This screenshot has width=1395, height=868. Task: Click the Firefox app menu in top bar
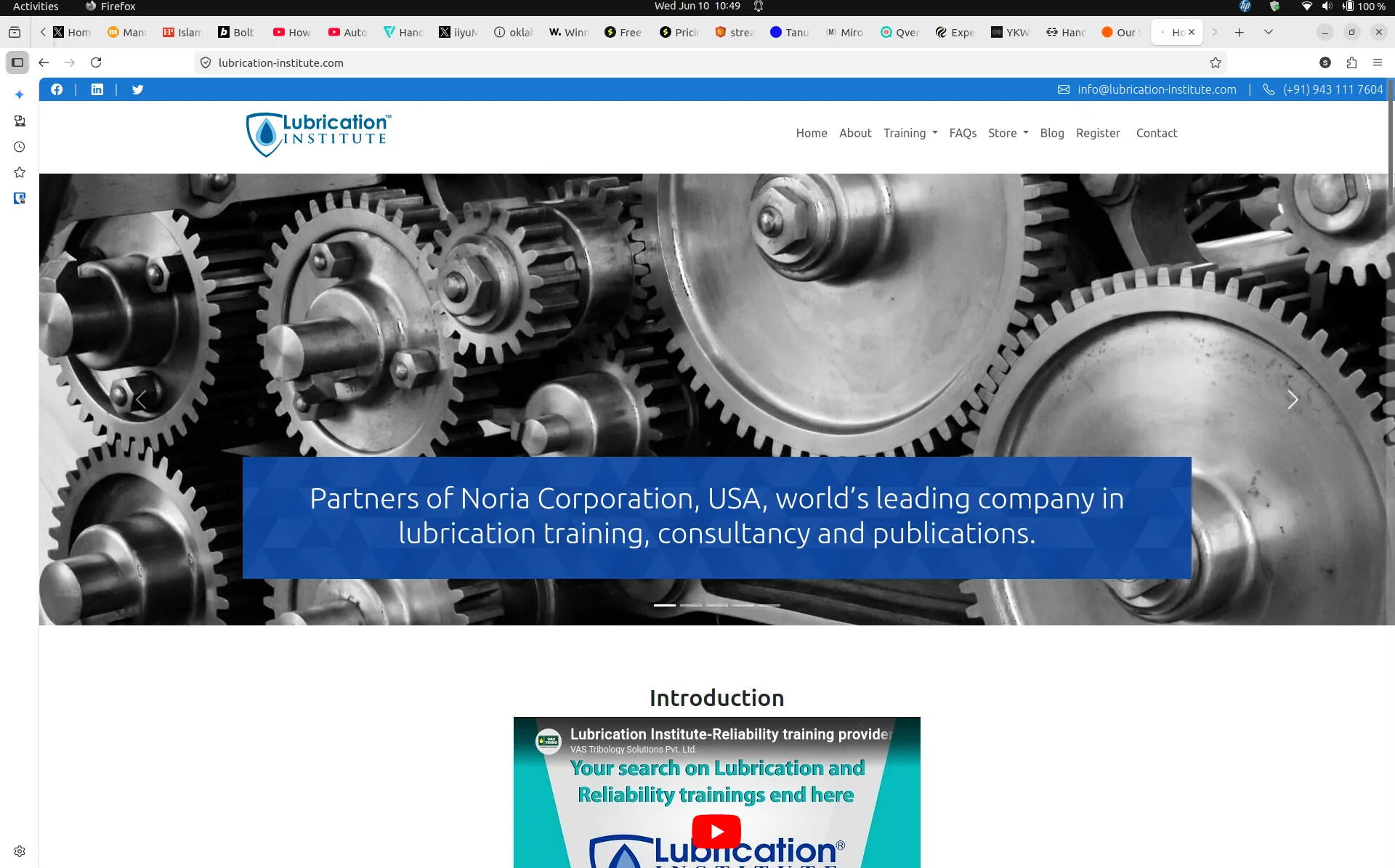[110, 7]
